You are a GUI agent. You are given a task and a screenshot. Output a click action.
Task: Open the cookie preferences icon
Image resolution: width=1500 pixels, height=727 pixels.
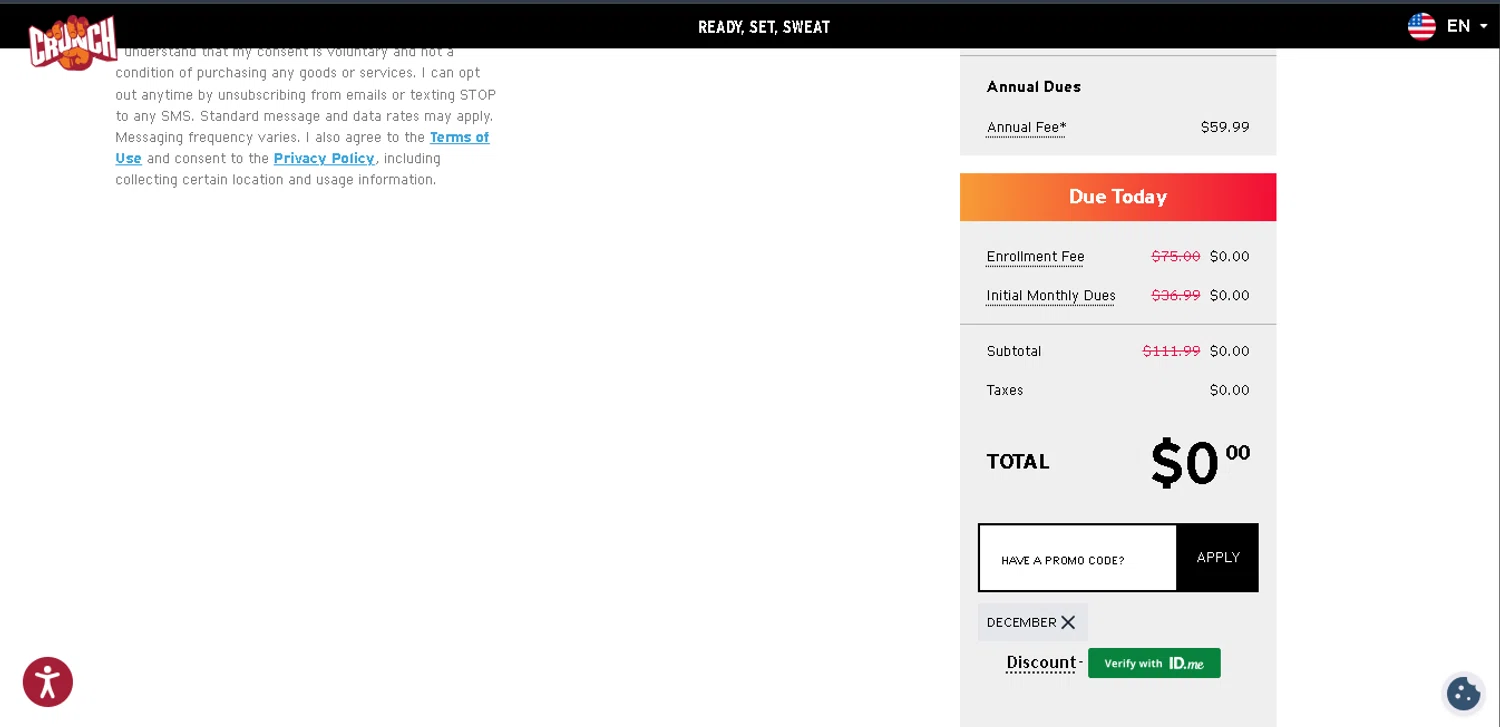click(1463, 693)
